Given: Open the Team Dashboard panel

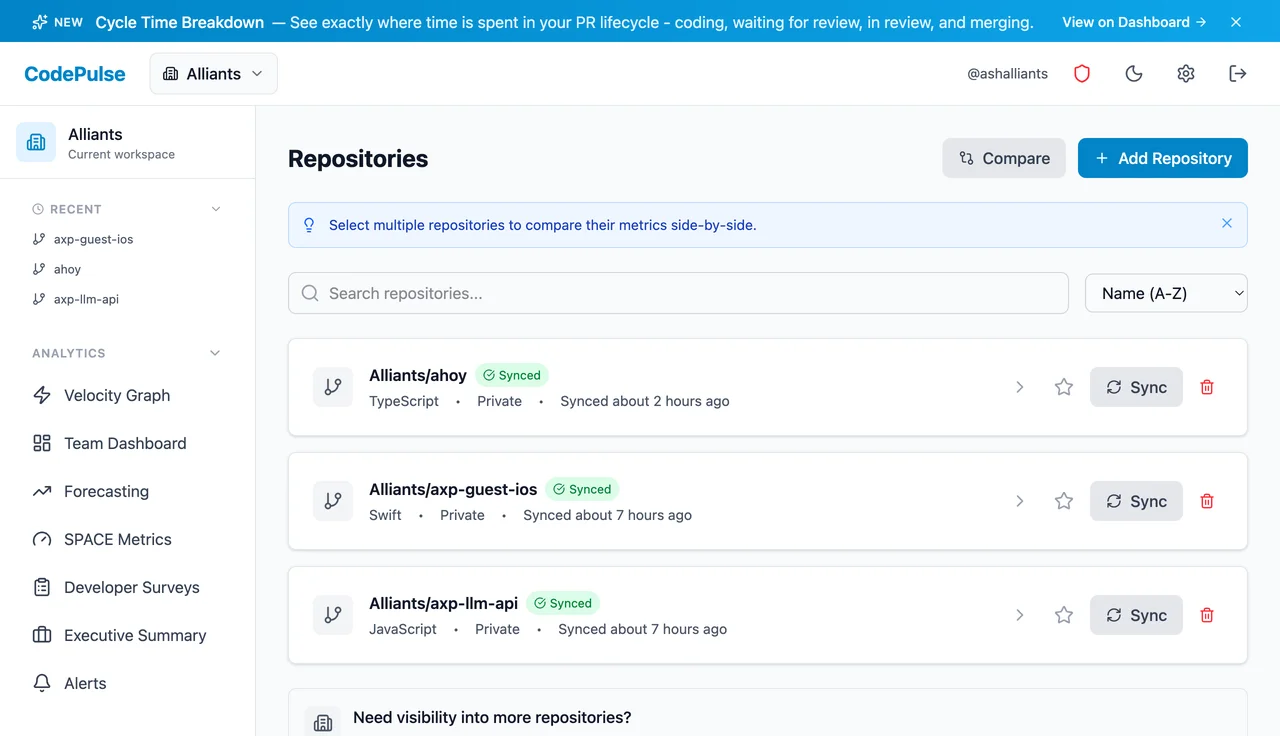Looking at the screenshot, I should click(x=125, y=443).
